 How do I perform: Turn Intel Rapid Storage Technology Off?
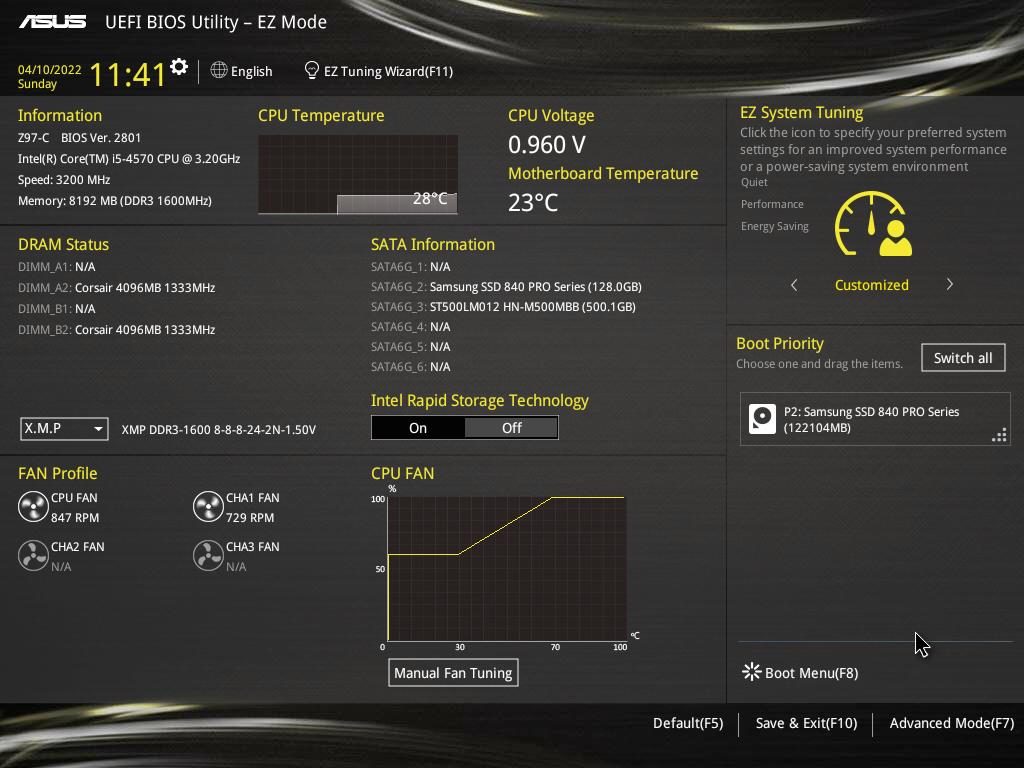click(511, 428)
